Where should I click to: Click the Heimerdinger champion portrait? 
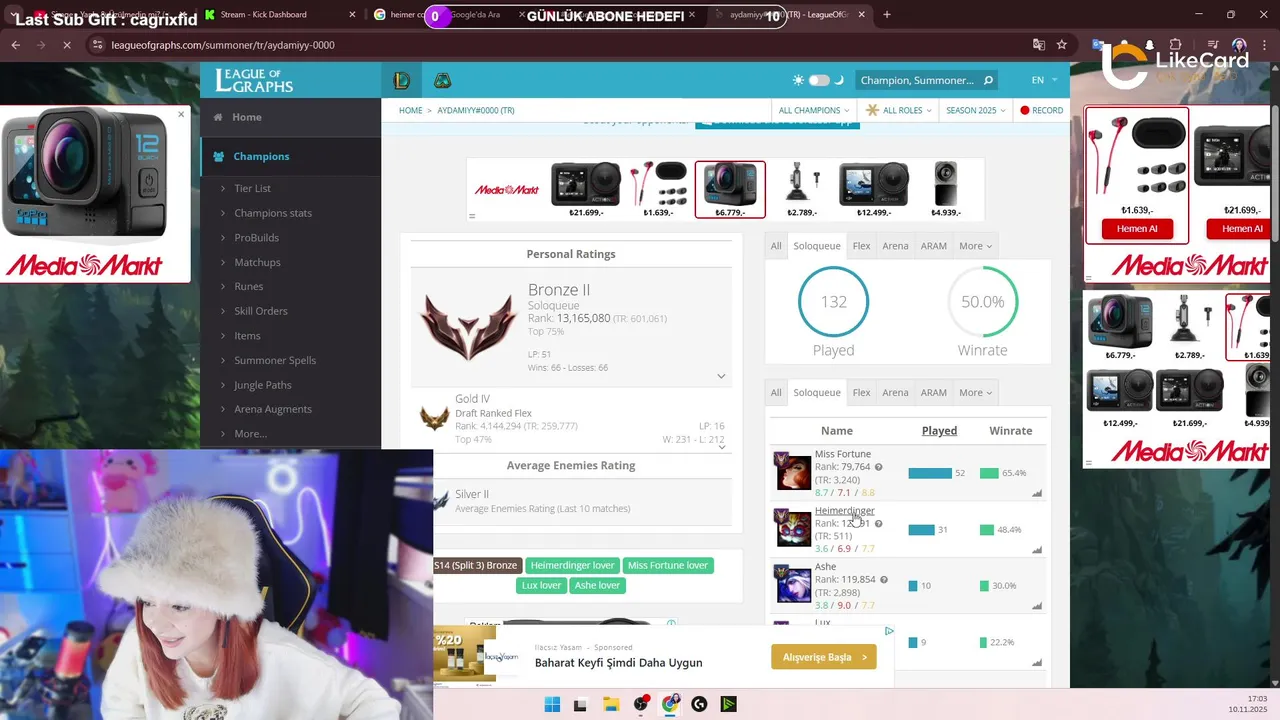794,528
